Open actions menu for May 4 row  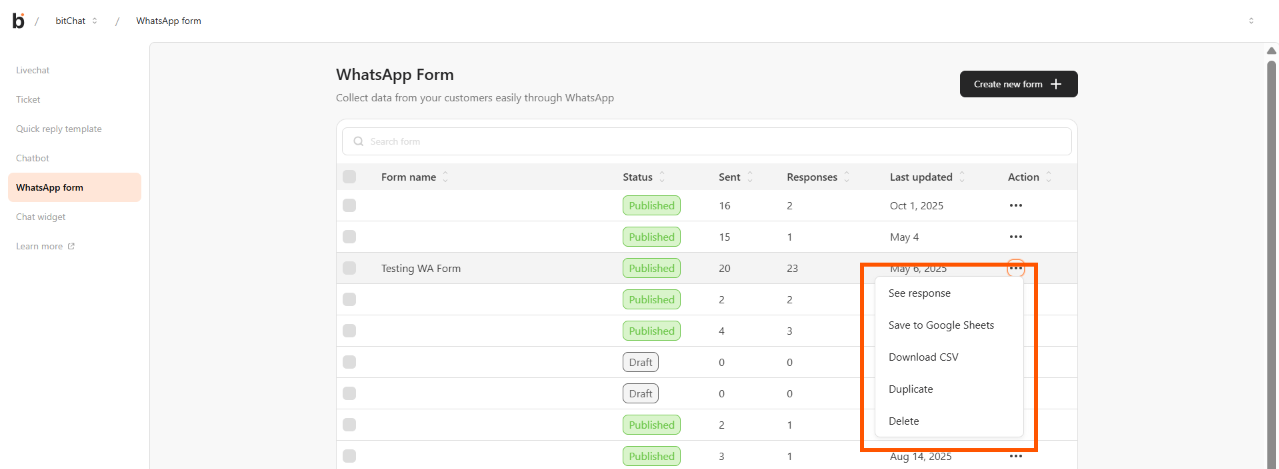click(x=1016, y=237)
